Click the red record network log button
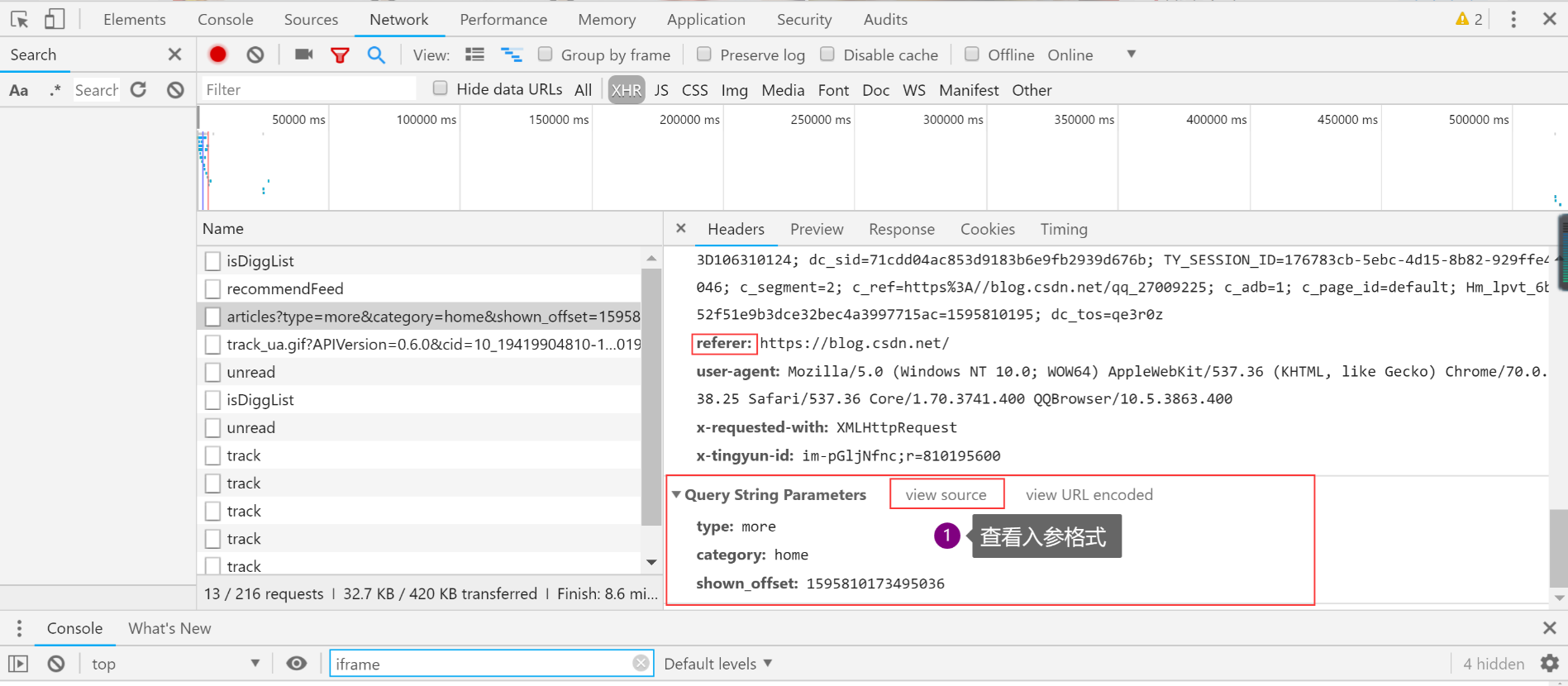Screen dimensions: 1568x686 click(217, 55)
